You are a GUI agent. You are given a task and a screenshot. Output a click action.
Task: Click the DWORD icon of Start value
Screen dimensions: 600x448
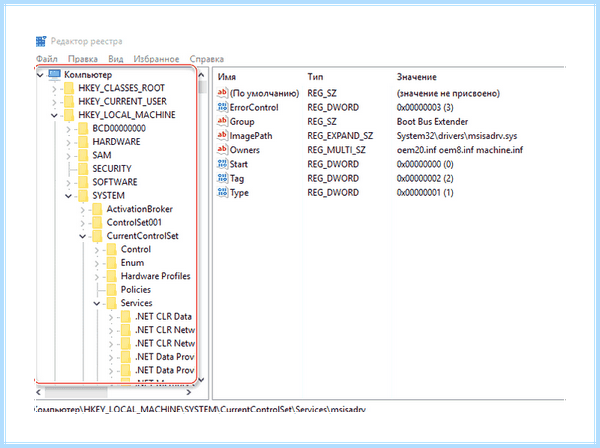pyautogui.click(x=222, y=164)
